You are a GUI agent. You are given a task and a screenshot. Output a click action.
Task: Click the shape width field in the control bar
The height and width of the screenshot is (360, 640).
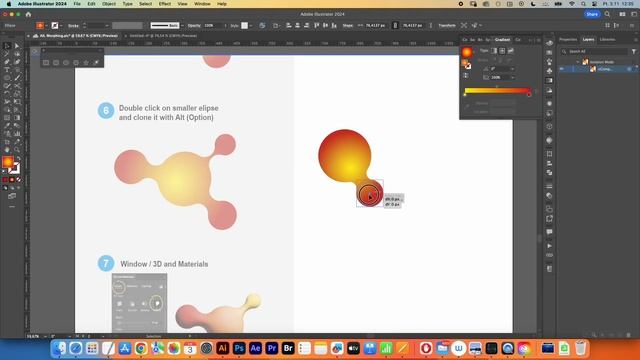click(x=375, y=25)
